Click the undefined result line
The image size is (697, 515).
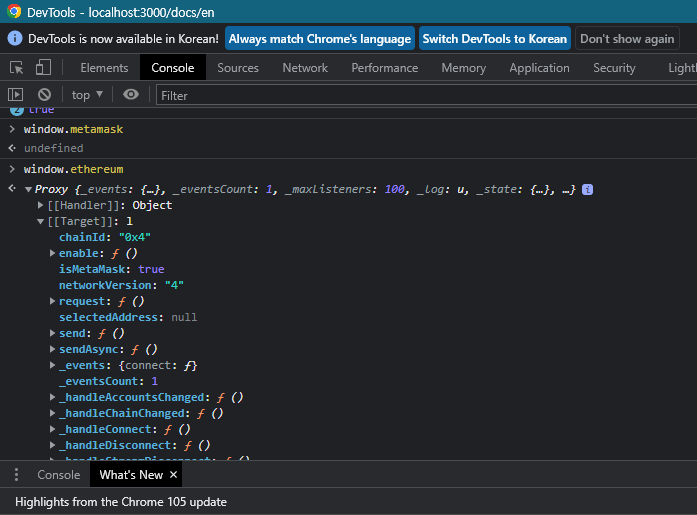click(54, 148)
